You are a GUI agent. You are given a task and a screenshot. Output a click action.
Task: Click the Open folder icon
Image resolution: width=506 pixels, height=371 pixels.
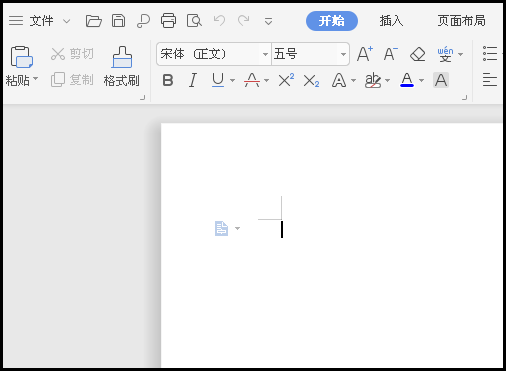click(94, 21)
